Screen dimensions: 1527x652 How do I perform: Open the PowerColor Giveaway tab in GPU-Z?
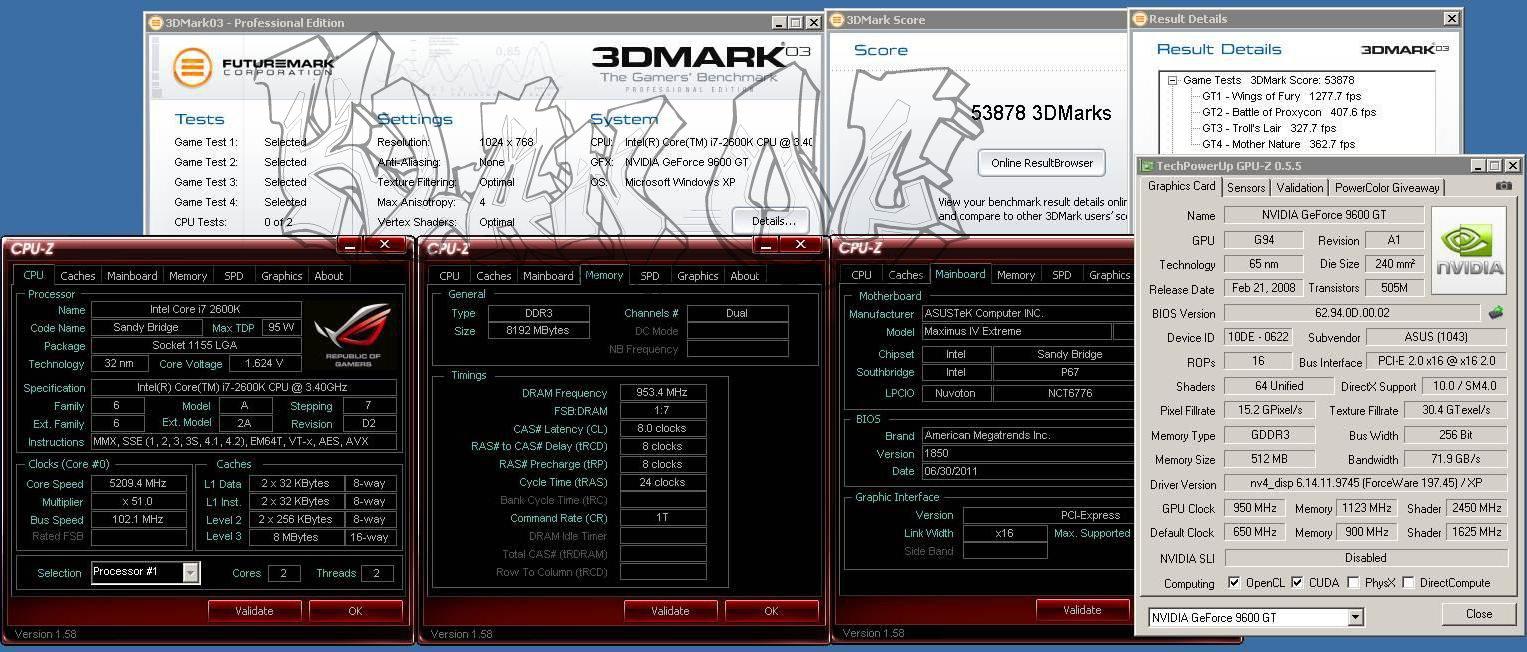[1387, 187]
